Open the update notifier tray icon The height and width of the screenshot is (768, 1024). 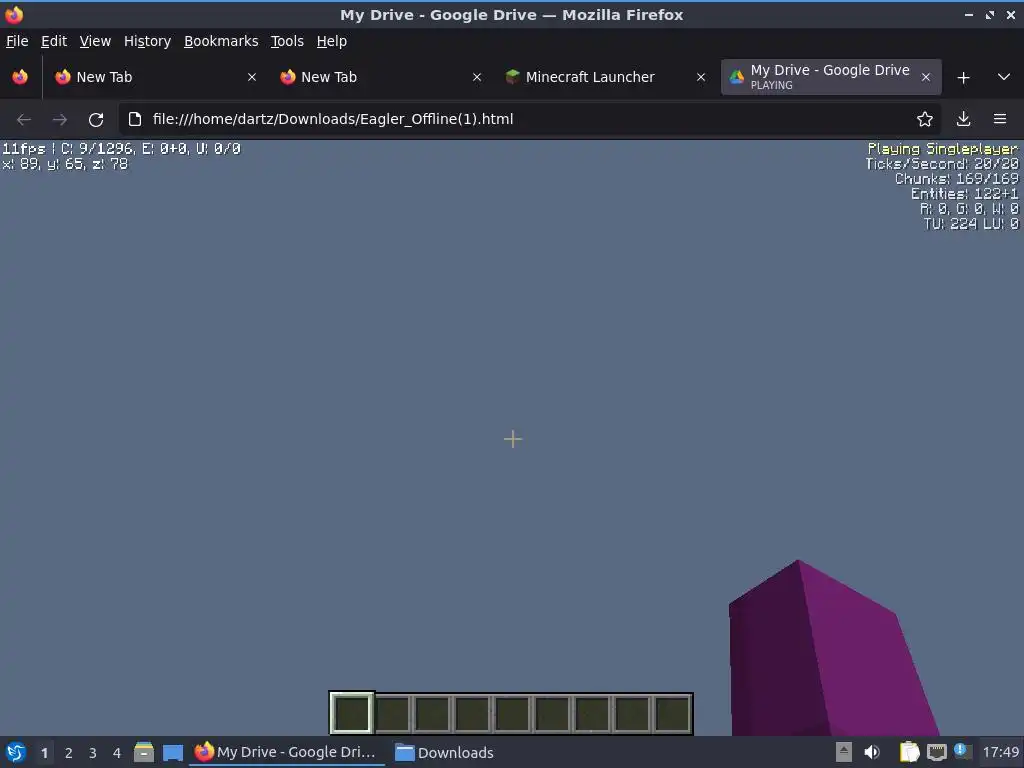961,750
